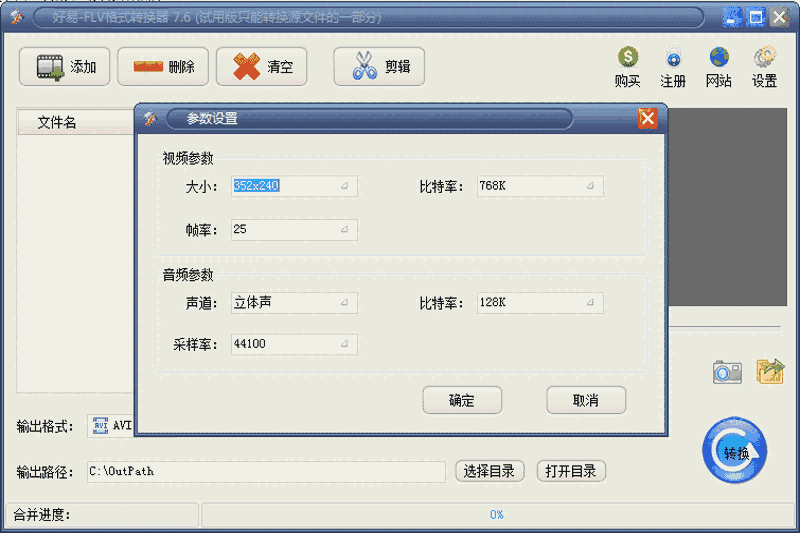Take a snapshot with the camera icon
Image resolution: width=800 pixels, height=533 pixels.
tap(727, 372)
